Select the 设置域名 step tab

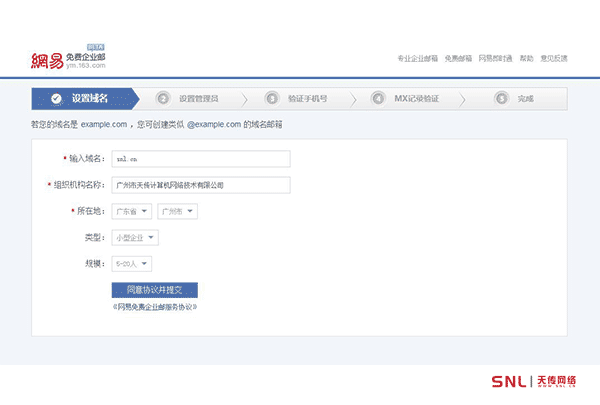[85, 99]
